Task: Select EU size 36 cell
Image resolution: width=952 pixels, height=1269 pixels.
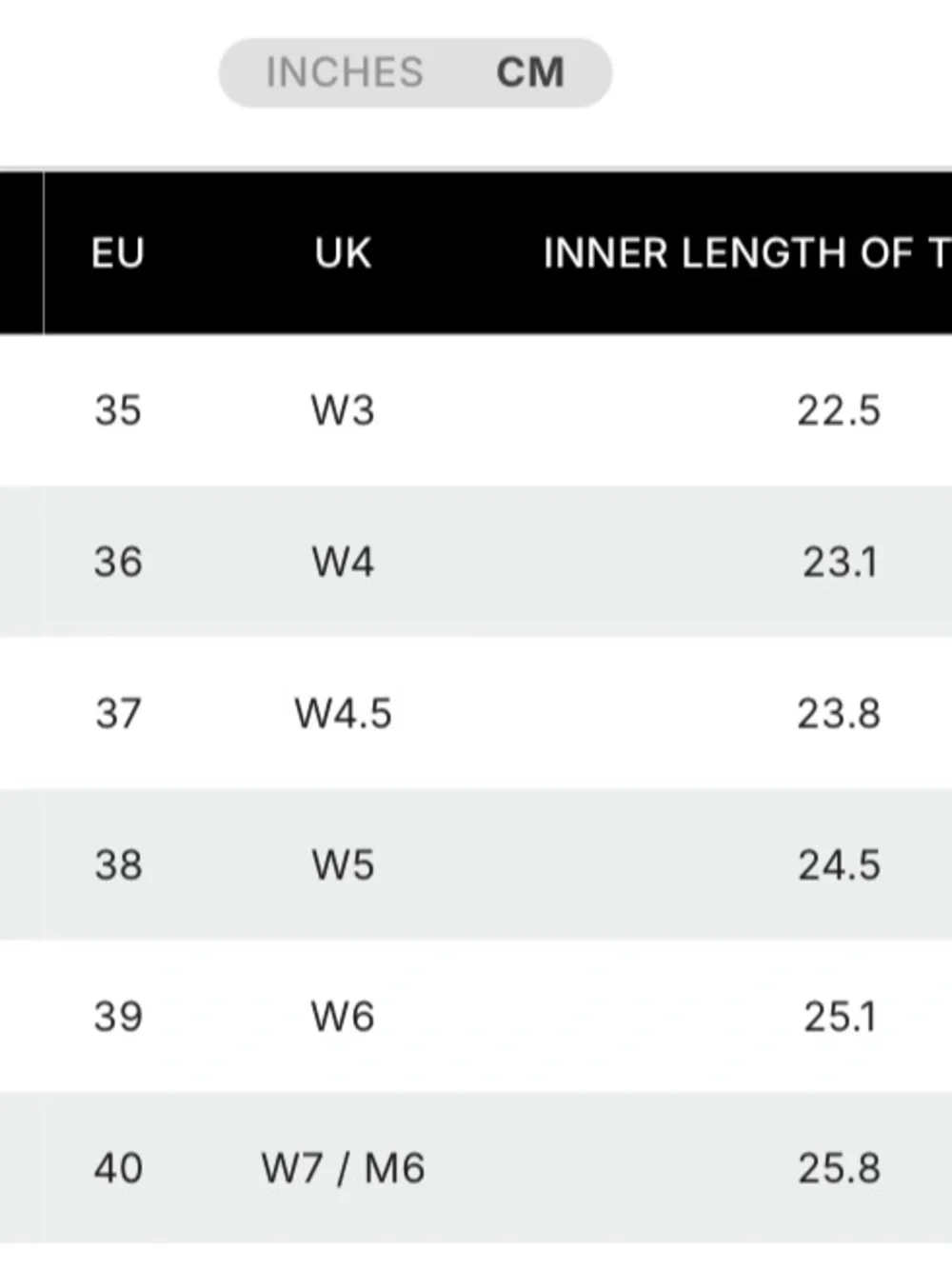Action: click(x=118, y=562)
